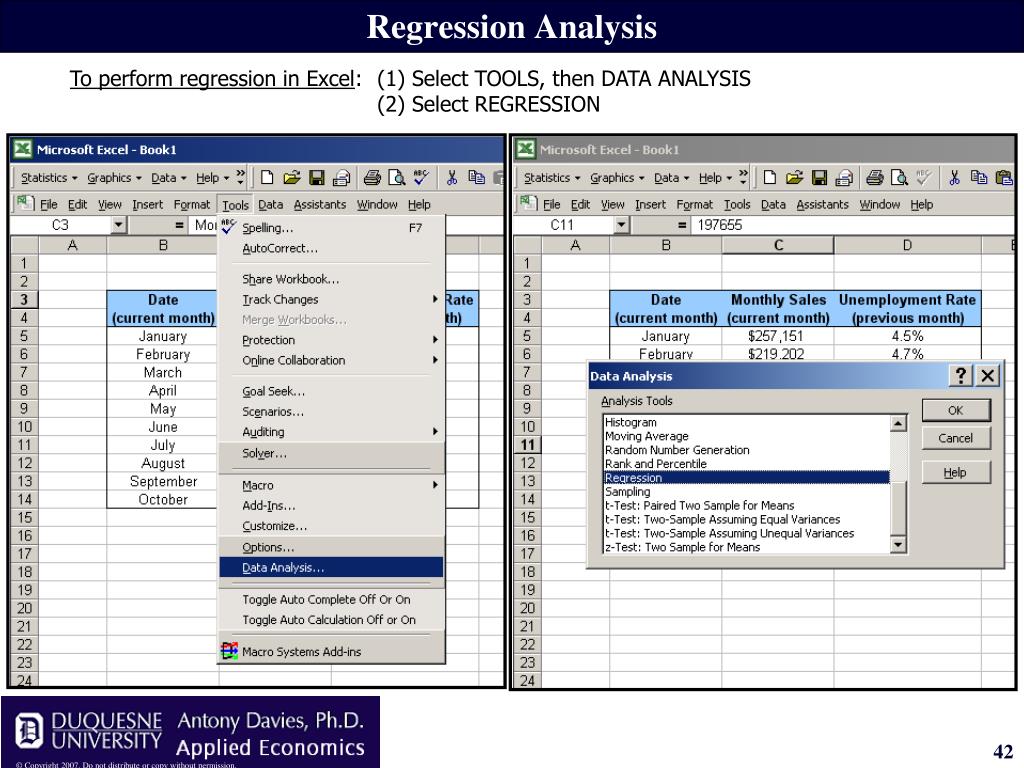Click Save floppy icon in left Excel toolbar
This screenshot has width=1024, height=768.
[x=317, y=178]
